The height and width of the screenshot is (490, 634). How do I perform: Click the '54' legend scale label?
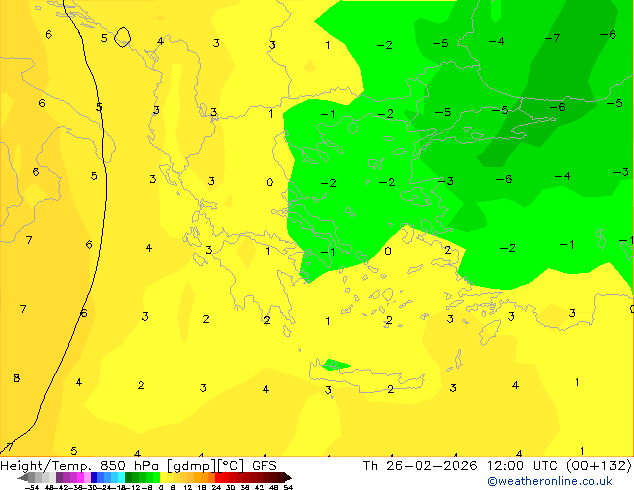(x=288, y=487)
